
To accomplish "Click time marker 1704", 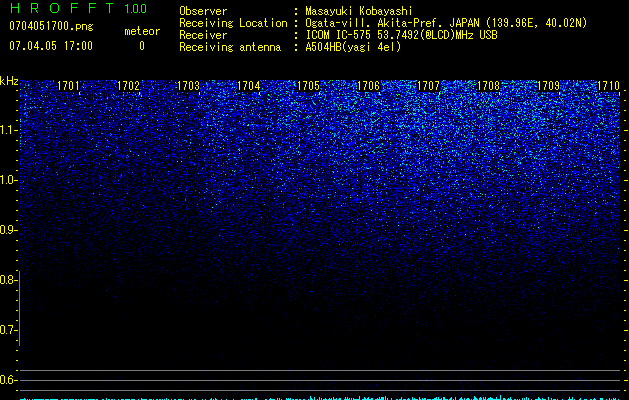I will pos(248,86).
